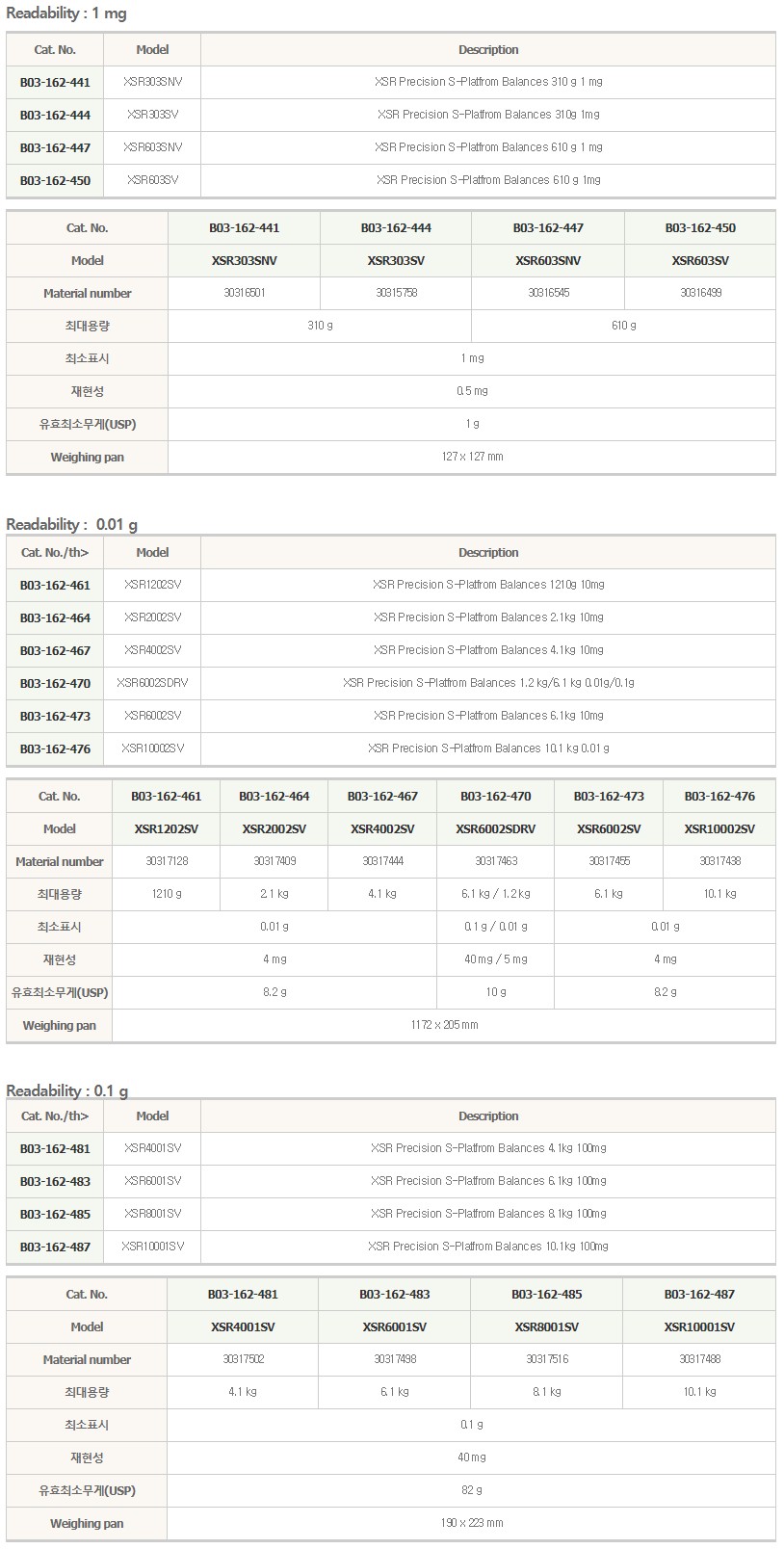Click the '6.1 kg / 1.2 kg' capacity cell
This screenshot has width=784, height=1549.
(496, 894)
